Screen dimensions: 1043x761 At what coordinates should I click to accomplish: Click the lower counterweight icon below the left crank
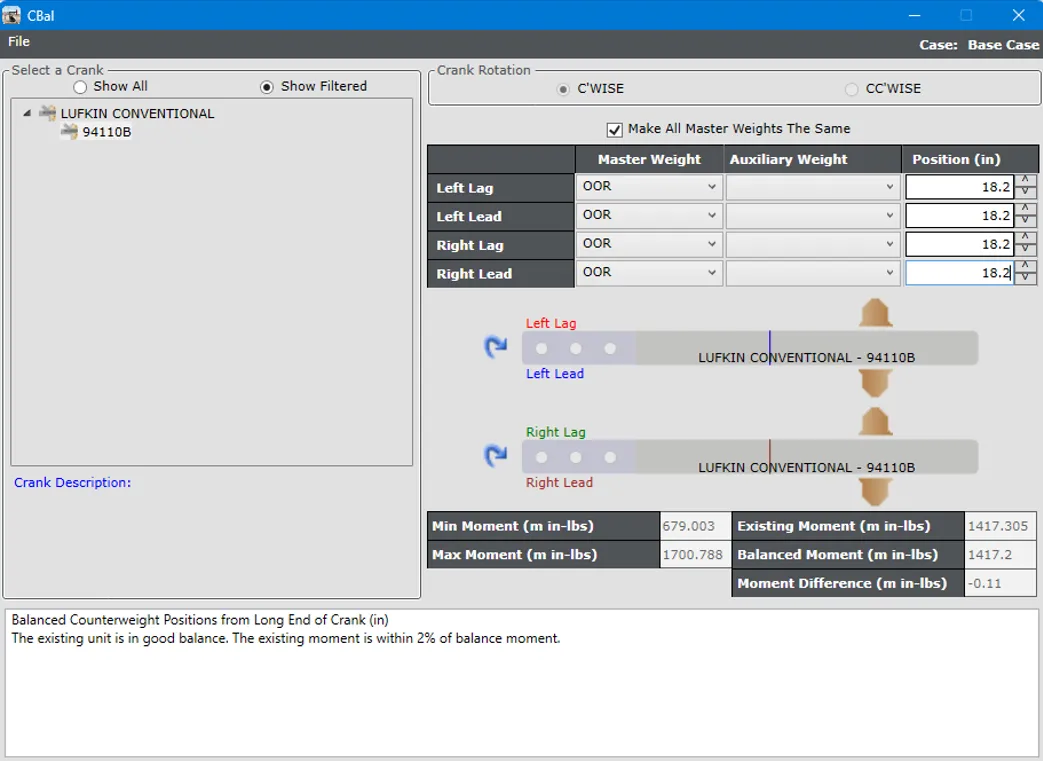875,383
